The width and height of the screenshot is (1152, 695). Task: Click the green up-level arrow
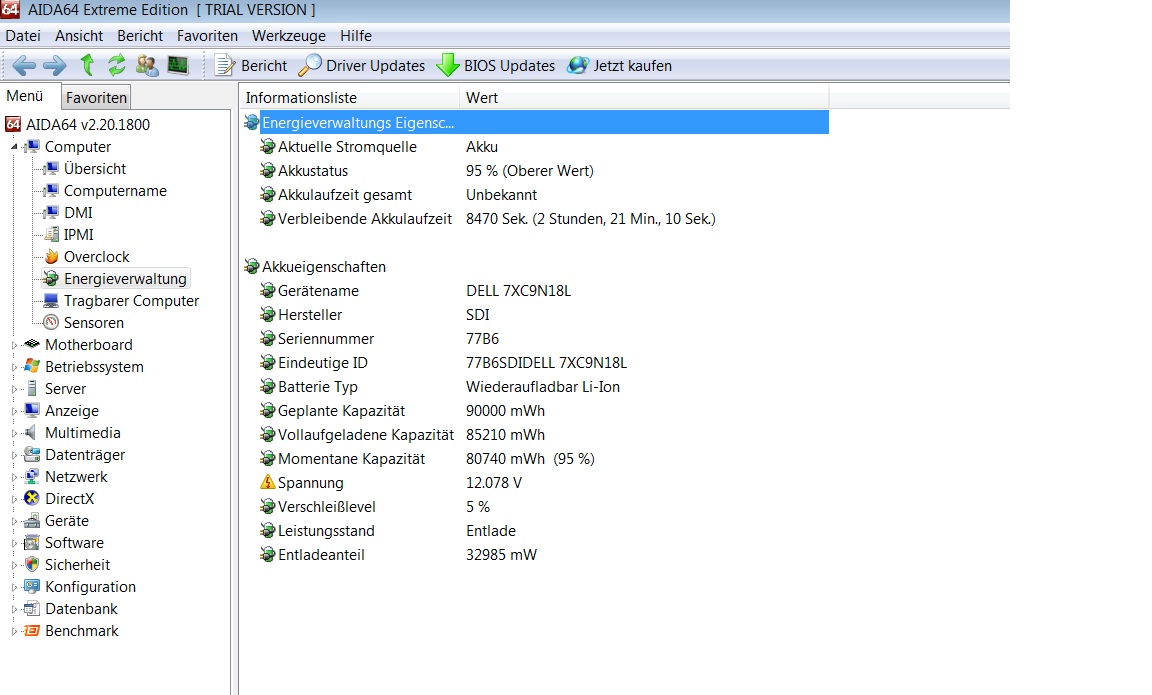[87, 66]
